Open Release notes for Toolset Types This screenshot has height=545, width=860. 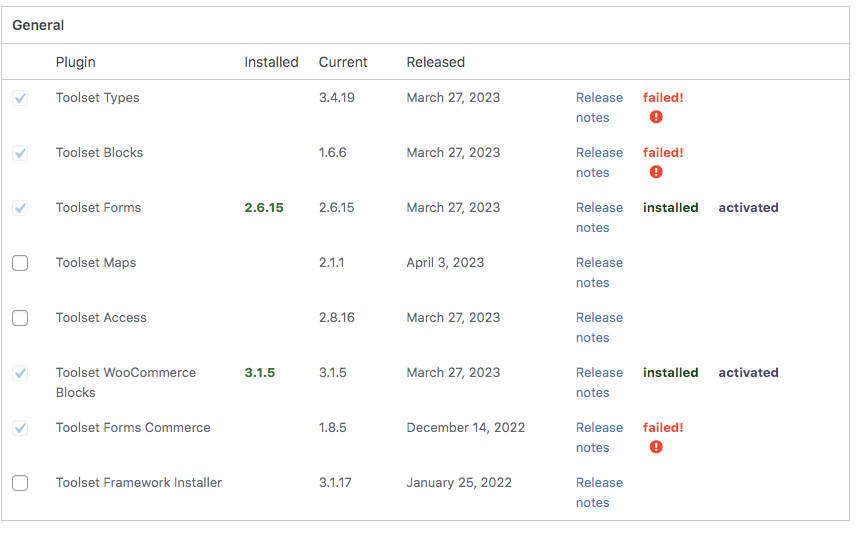pos(599,107)
